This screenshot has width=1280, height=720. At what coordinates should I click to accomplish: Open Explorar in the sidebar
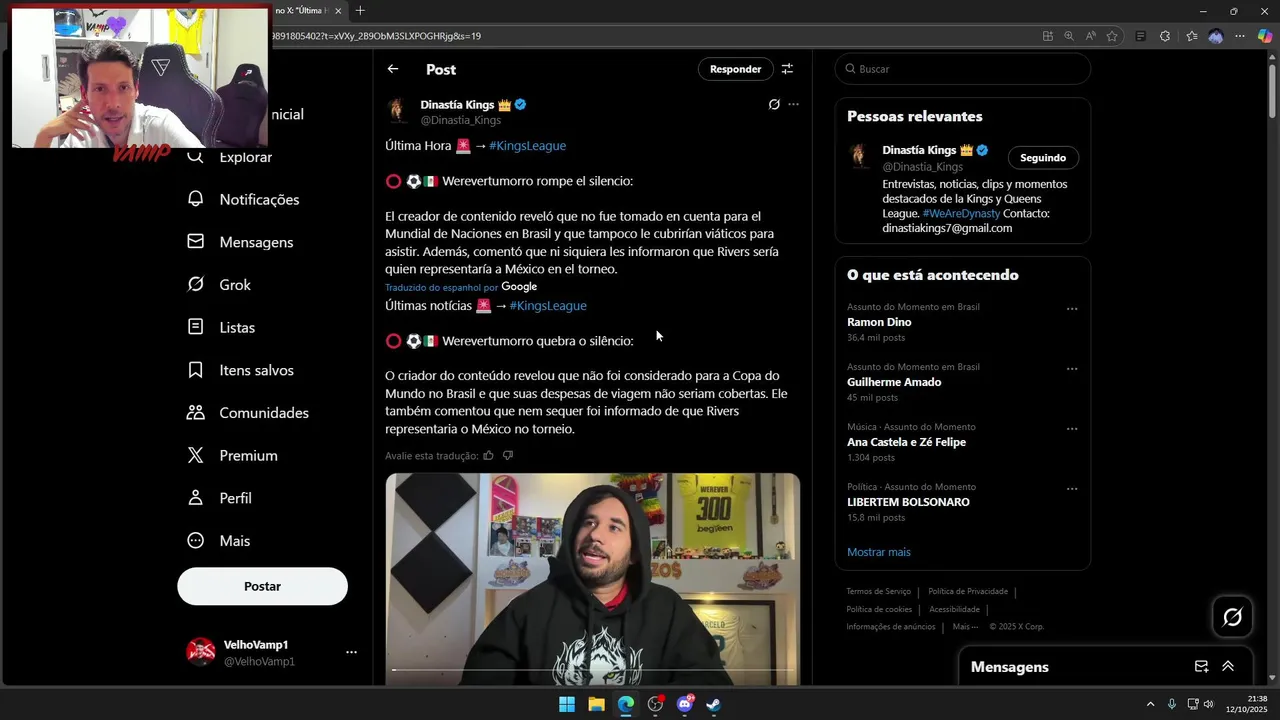point(229,157)
